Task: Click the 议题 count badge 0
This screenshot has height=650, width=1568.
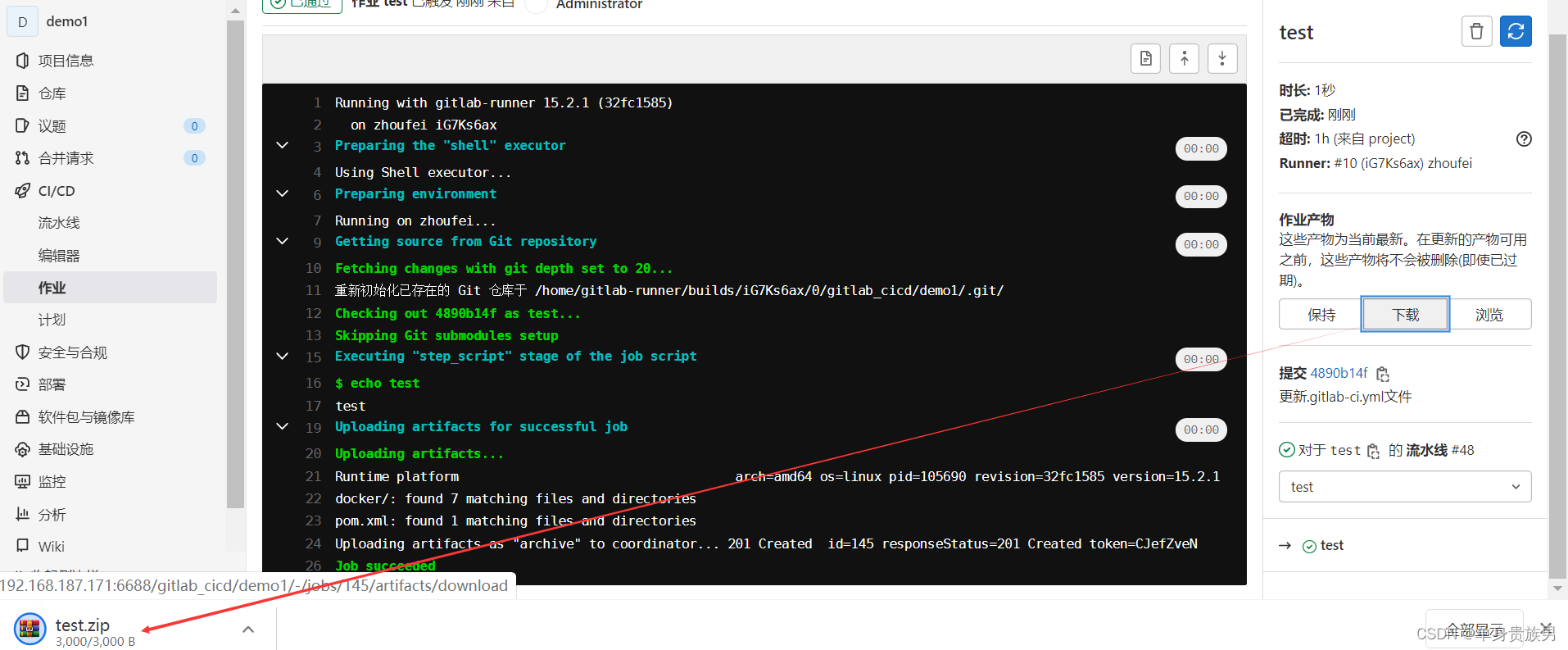Action: [x=194, y=126]
